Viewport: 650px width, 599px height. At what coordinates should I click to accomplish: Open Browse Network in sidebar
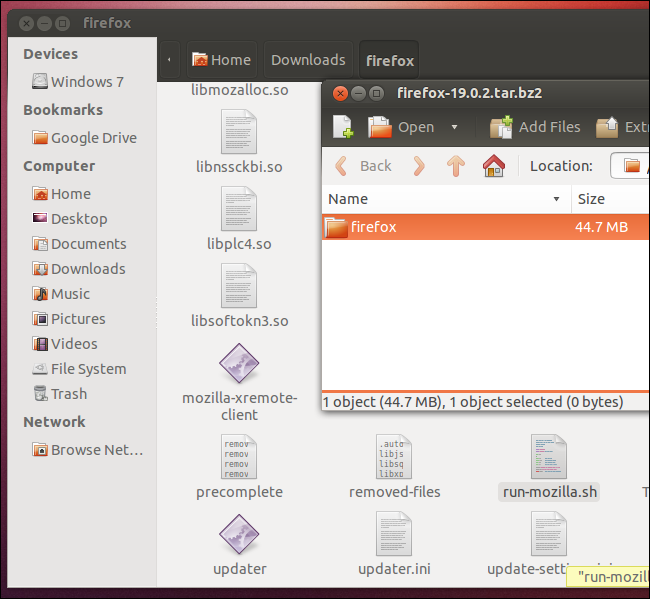coord(88,450)
